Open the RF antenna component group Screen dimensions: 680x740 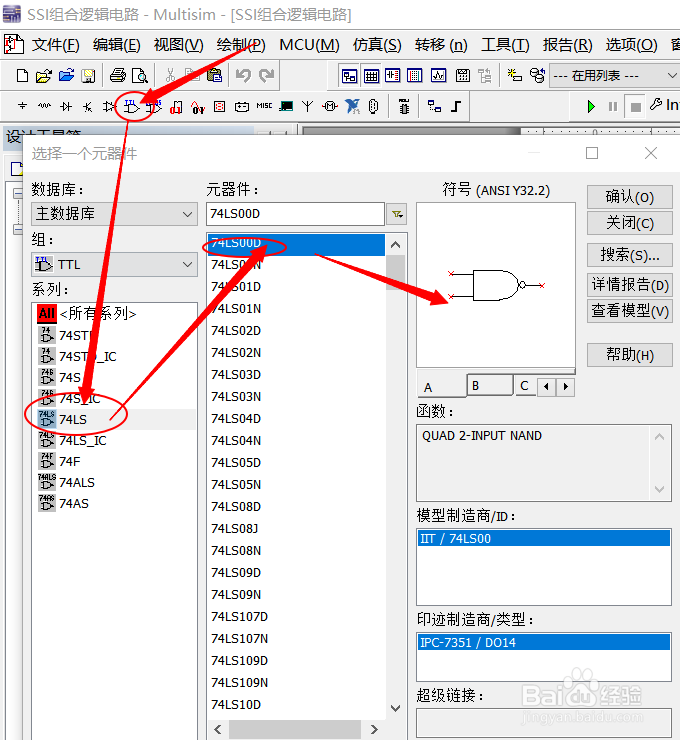[307, 106]
